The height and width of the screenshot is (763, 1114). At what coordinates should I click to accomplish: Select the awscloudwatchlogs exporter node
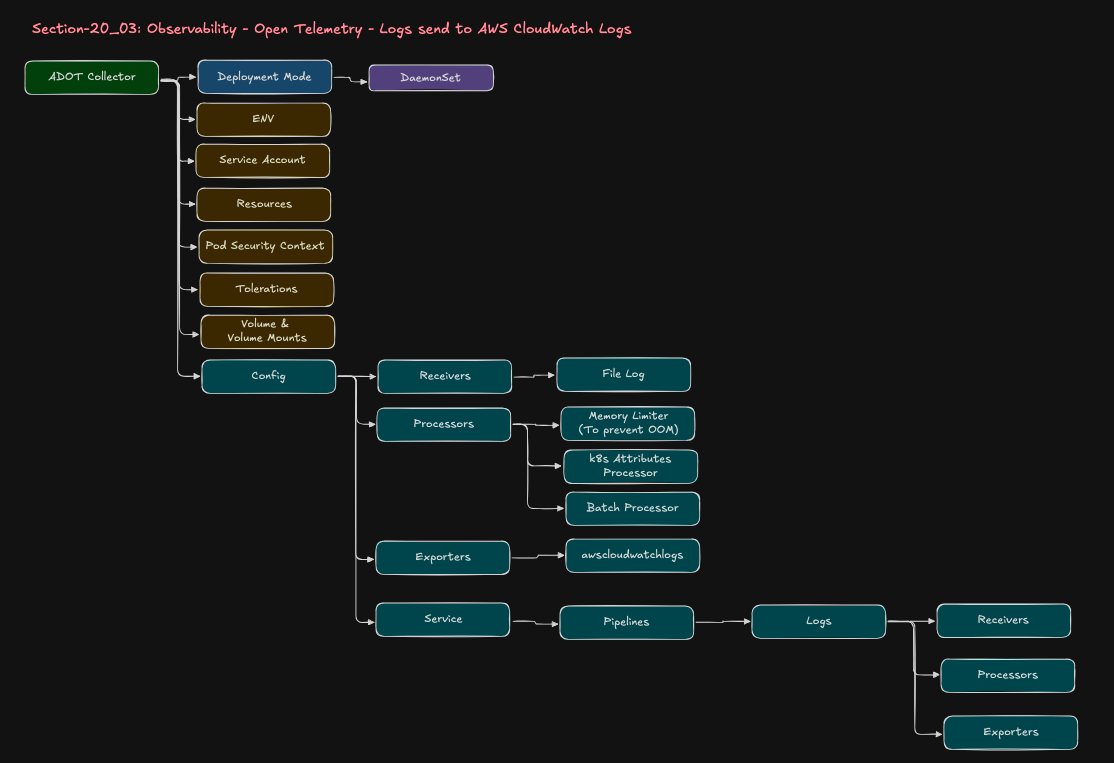pos(632,555)
